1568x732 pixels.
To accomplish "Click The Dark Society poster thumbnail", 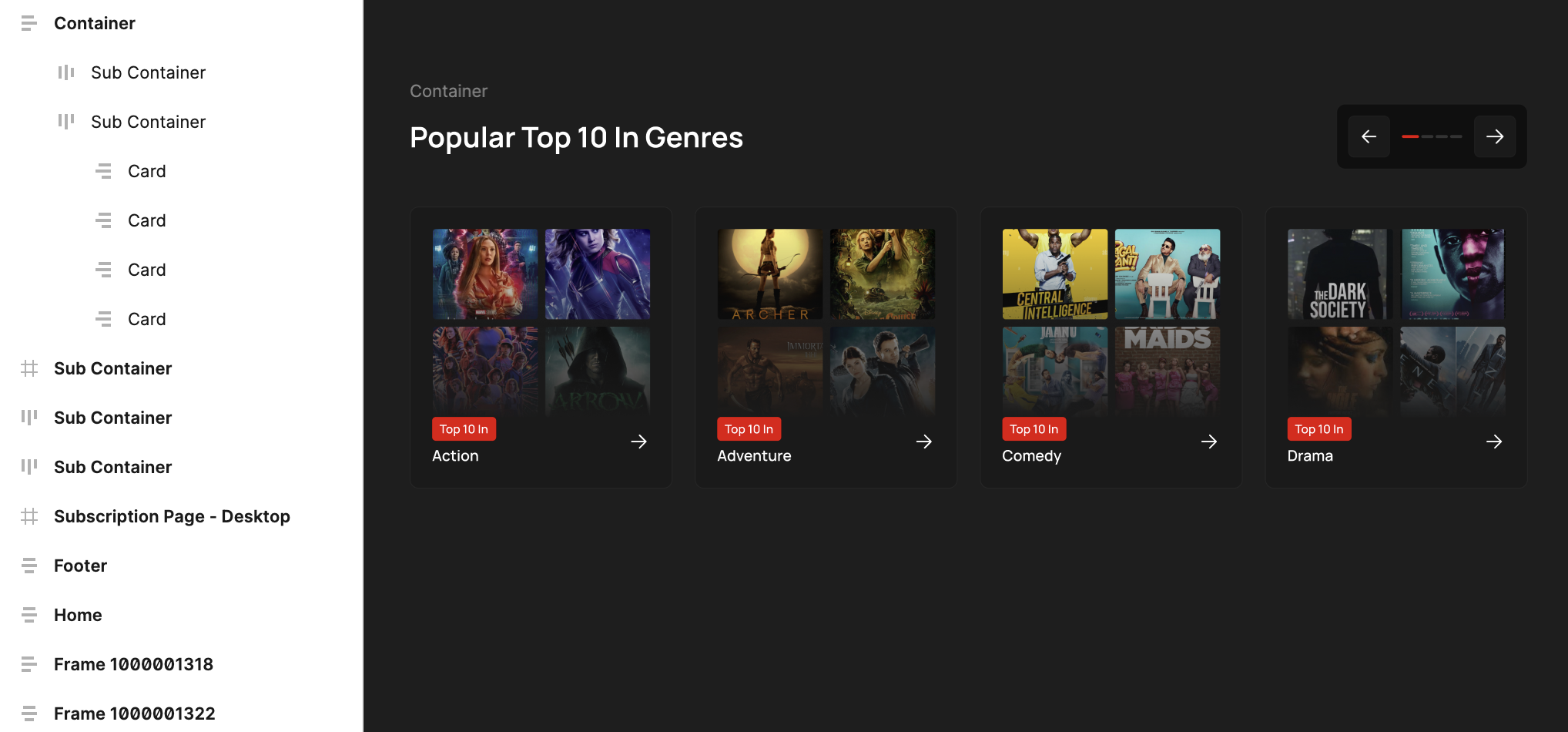I will (1340, 274).
